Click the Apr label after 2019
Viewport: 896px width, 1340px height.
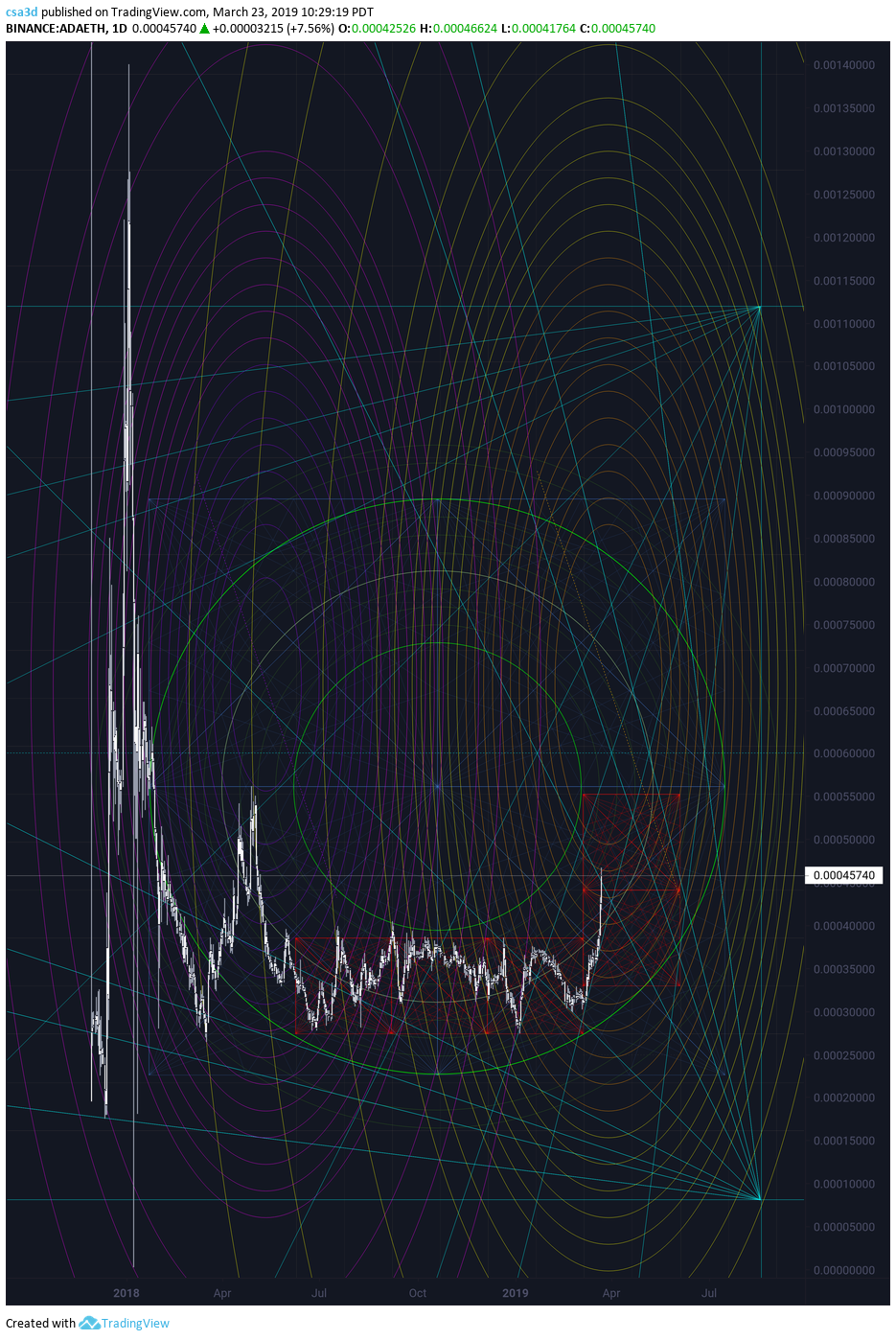[x=611, y=1293]
